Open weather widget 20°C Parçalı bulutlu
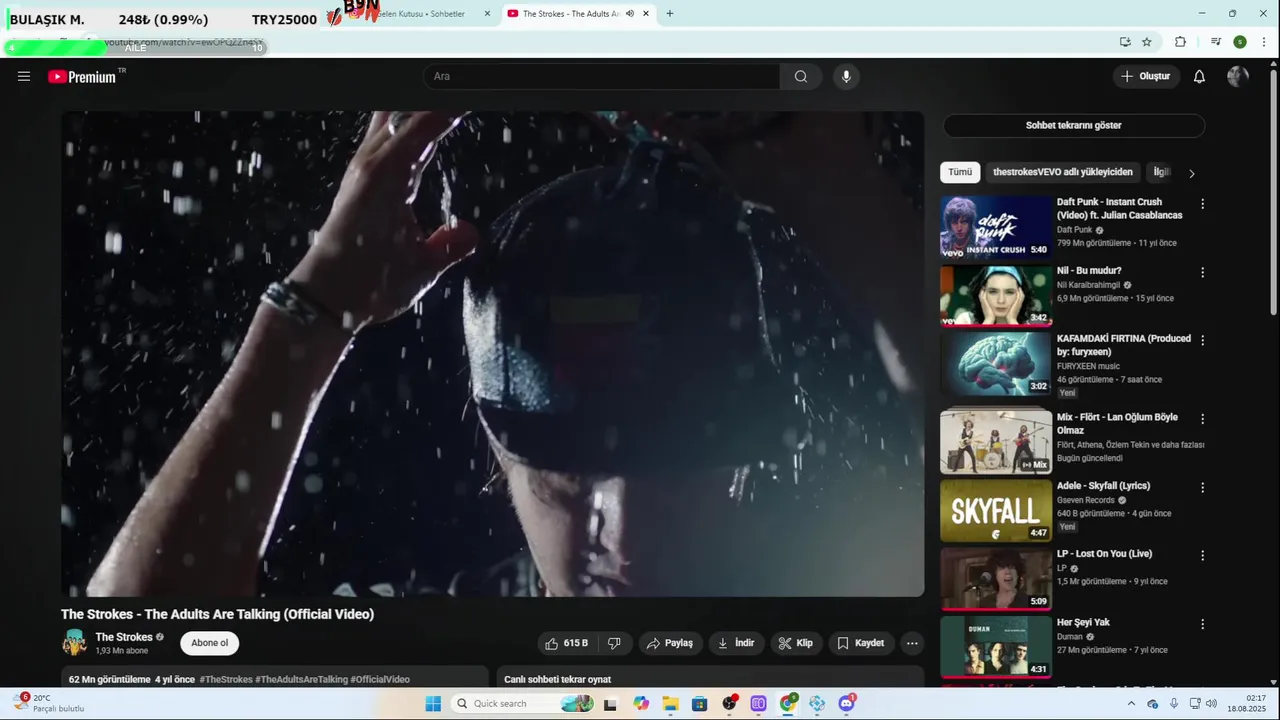 50,703
